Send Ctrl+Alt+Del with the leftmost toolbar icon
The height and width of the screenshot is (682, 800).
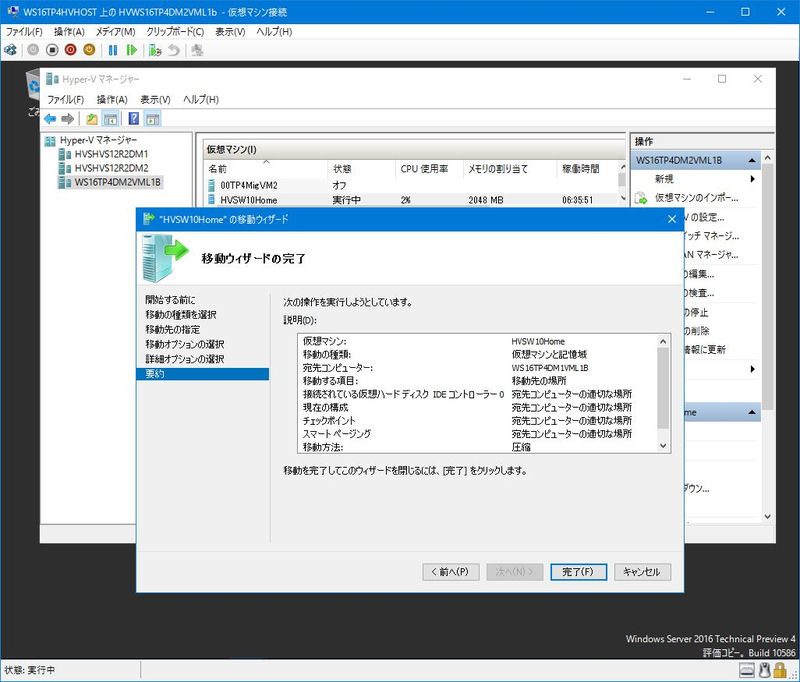[x=10, y=50]
